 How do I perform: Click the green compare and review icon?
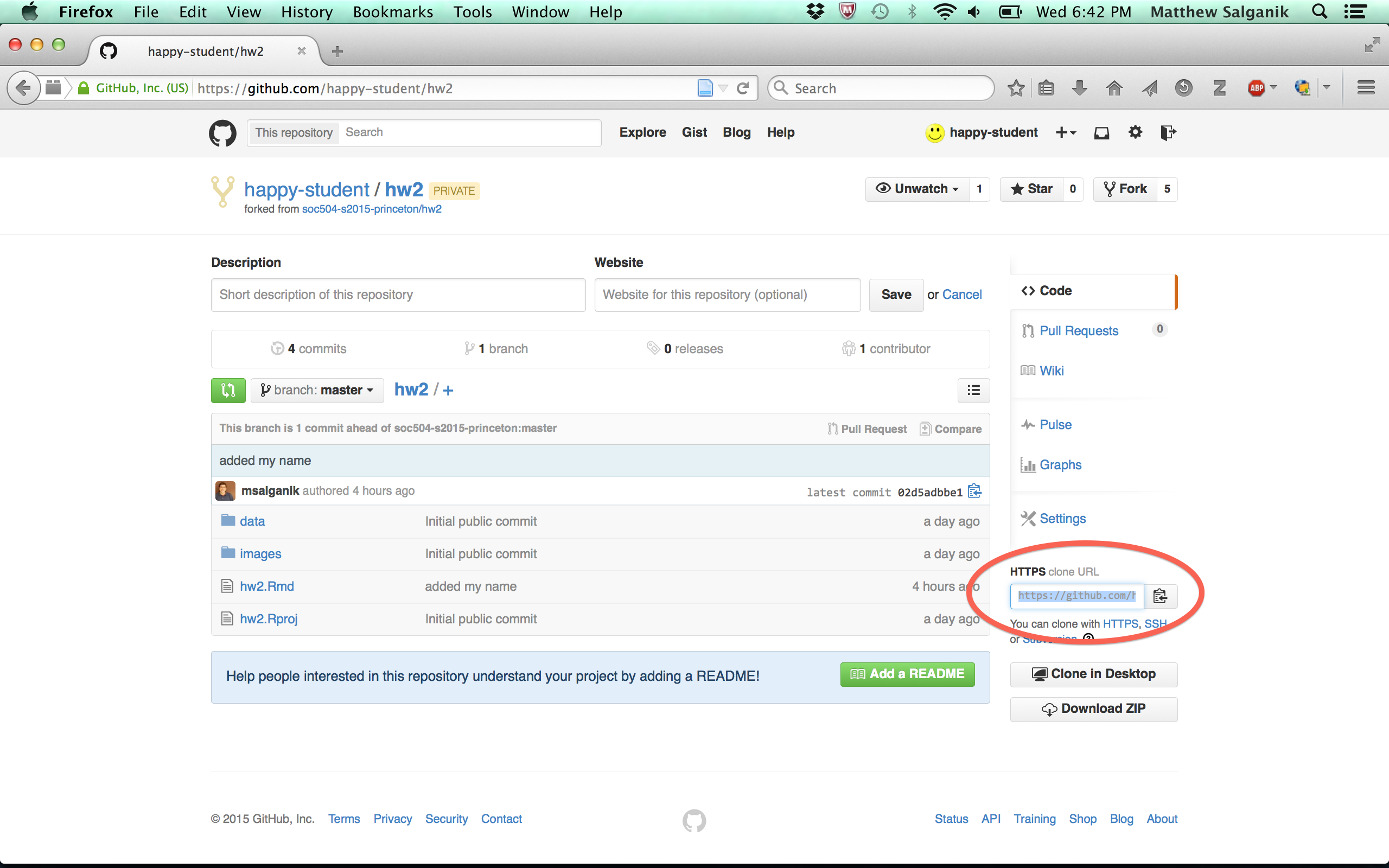(x=228, y=391)
